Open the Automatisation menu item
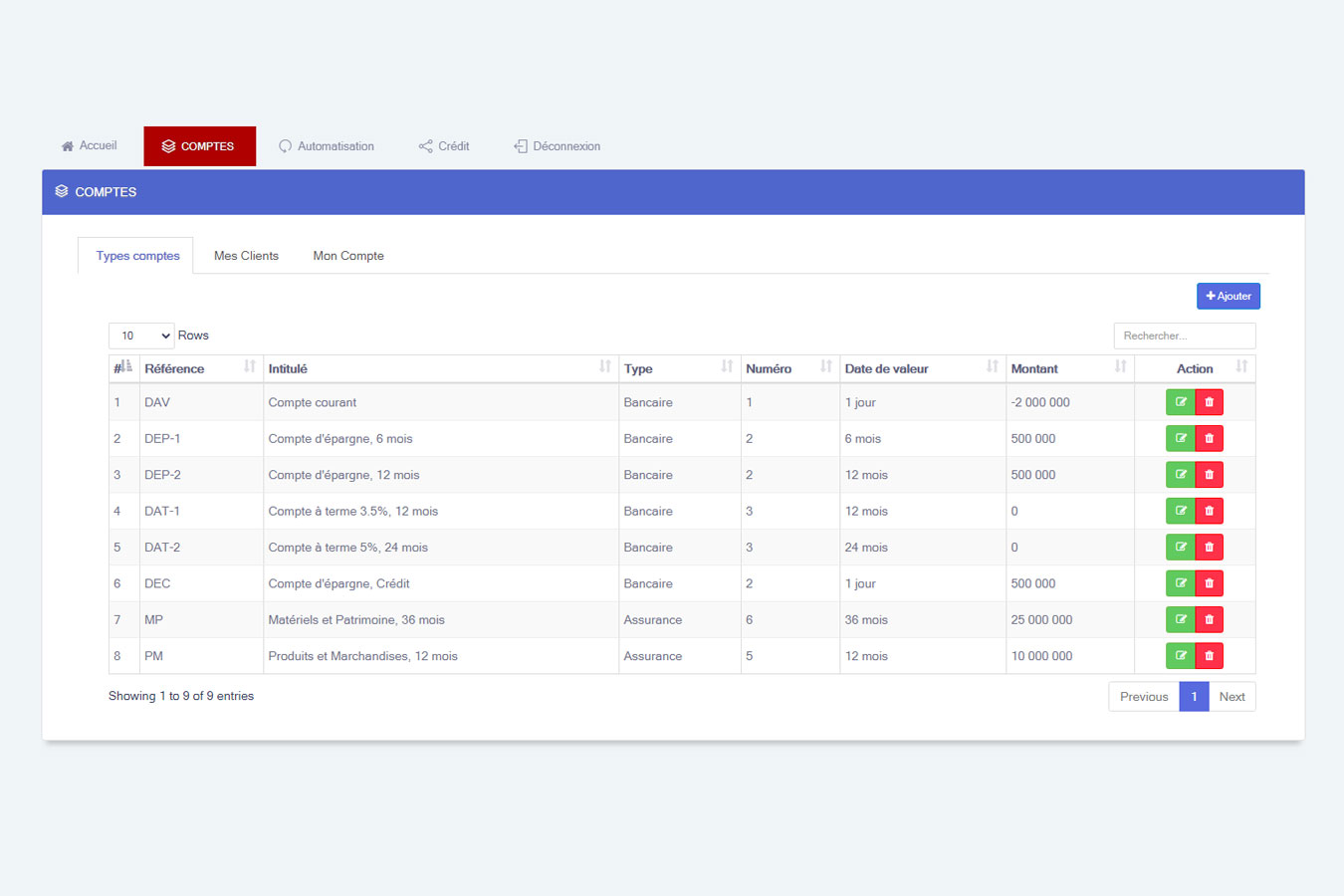 coord(327,146)
